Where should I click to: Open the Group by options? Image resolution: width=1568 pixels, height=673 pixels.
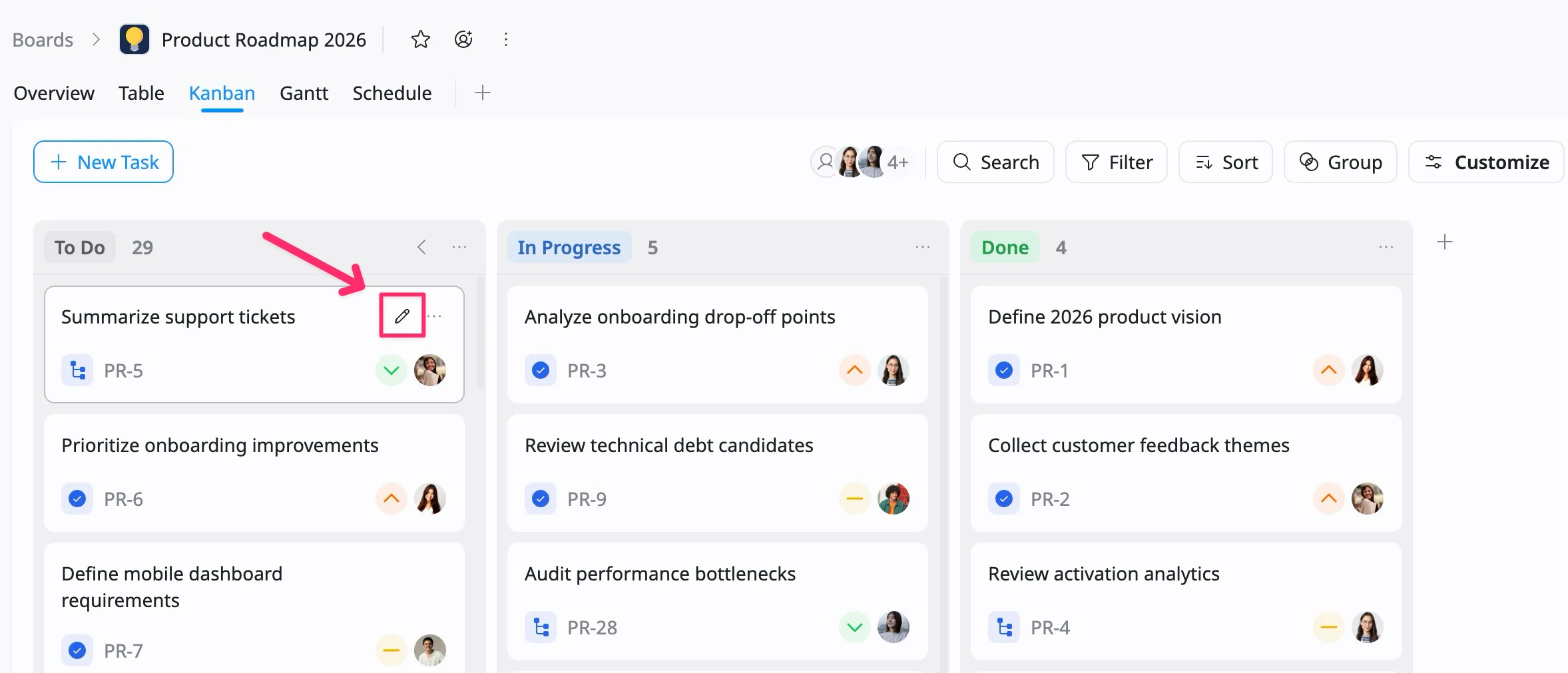(1340, 162)
